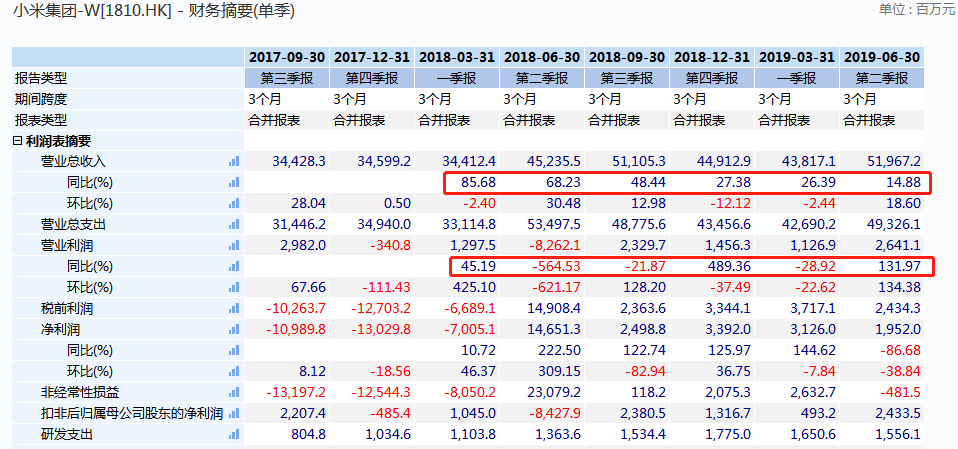Open chart icon for 营业总收入 环比(%) row
The image size is (958, 449).
coord(234,203)
